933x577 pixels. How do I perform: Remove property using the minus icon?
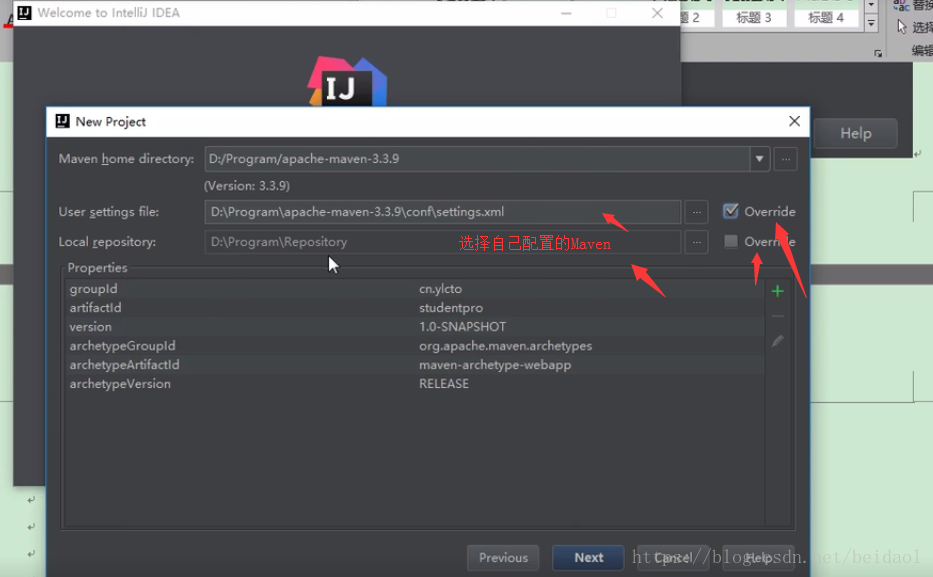(x=777, y=316)
